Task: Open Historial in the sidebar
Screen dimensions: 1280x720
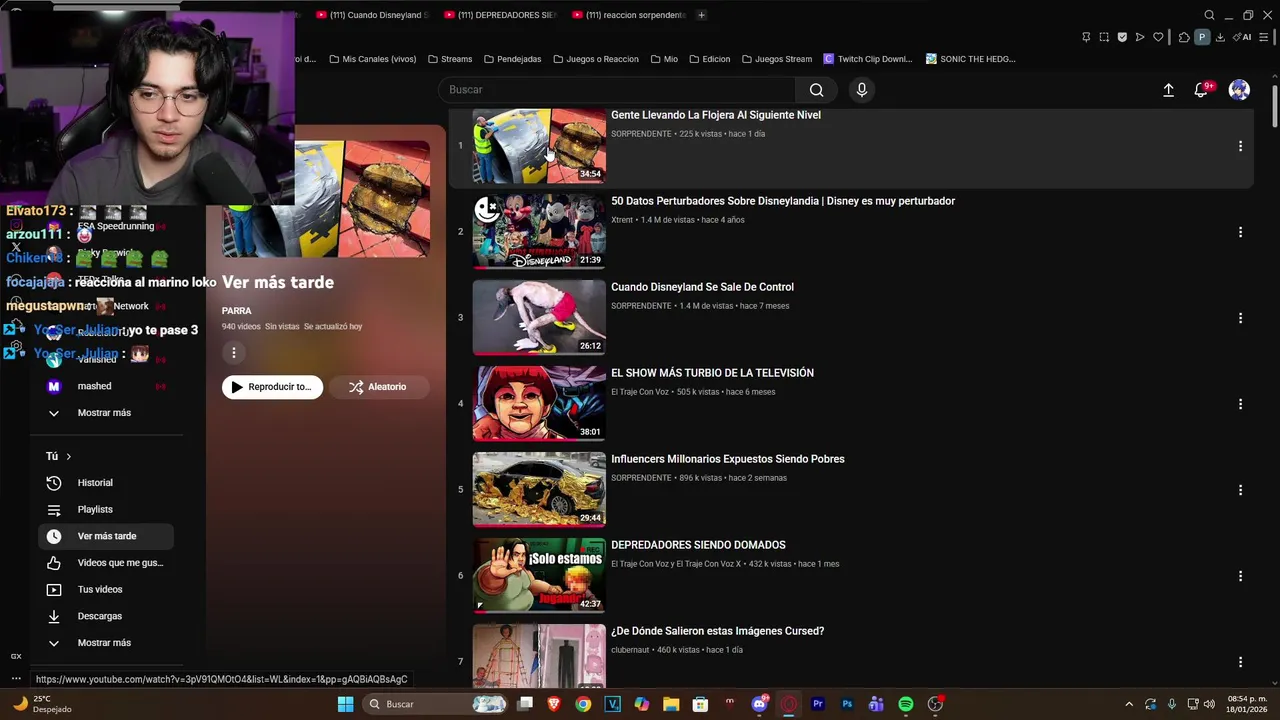Action: (x=106, y=483)
